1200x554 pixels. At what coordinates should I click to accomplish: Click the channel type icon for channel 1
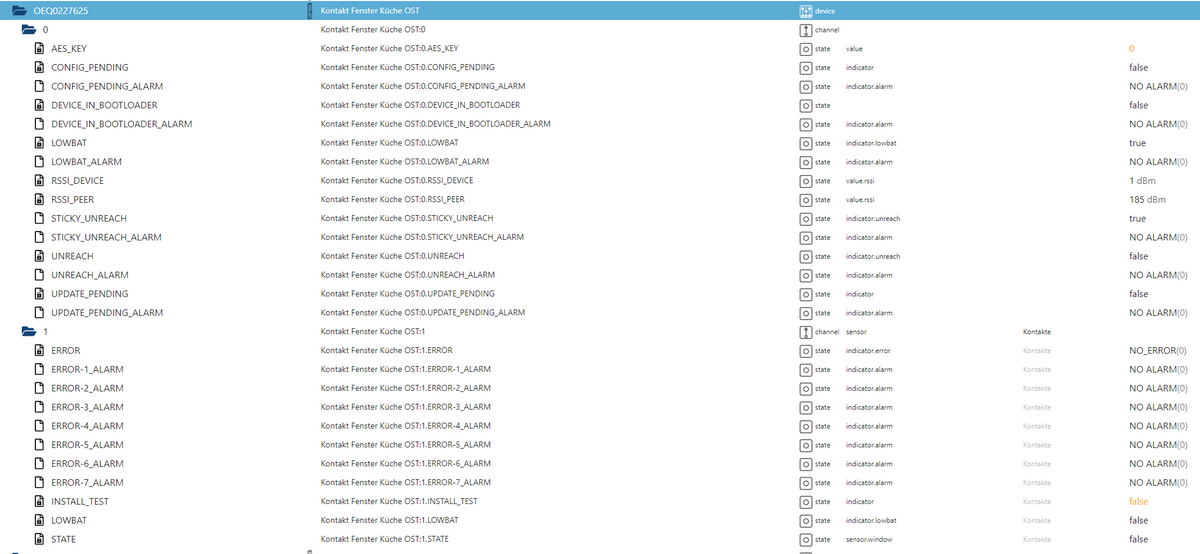pos(806,331)
